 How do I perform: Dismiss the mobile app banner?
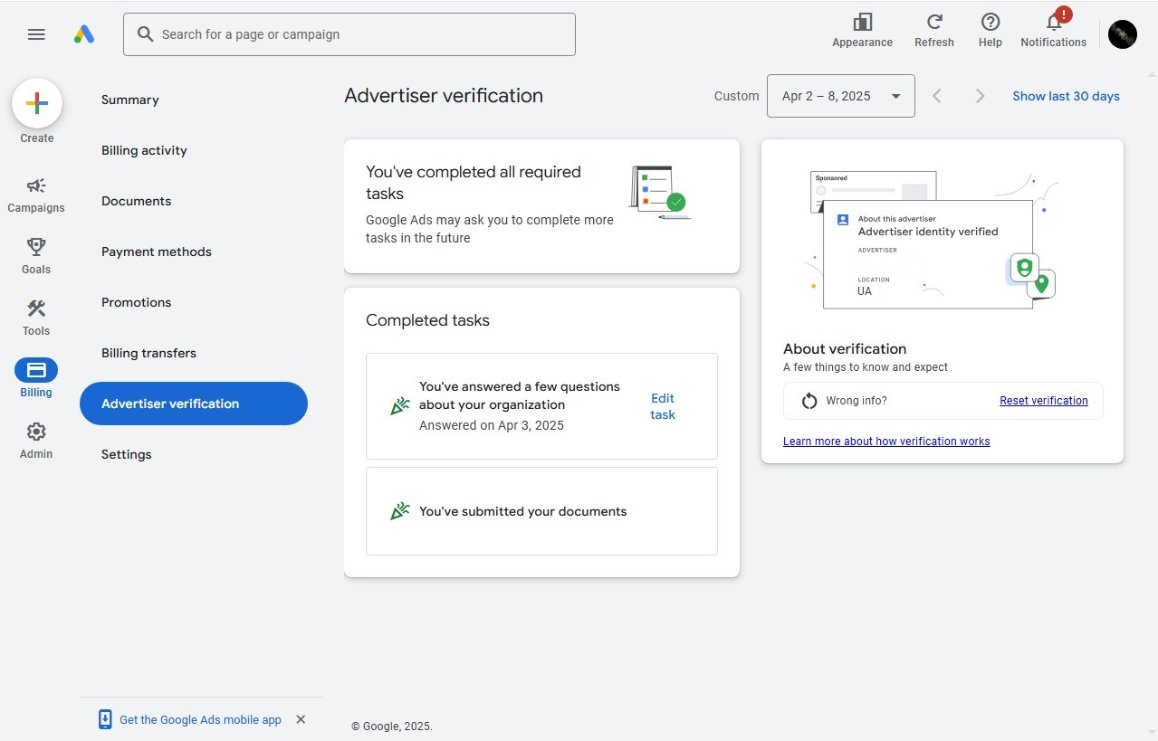point(301,719)
